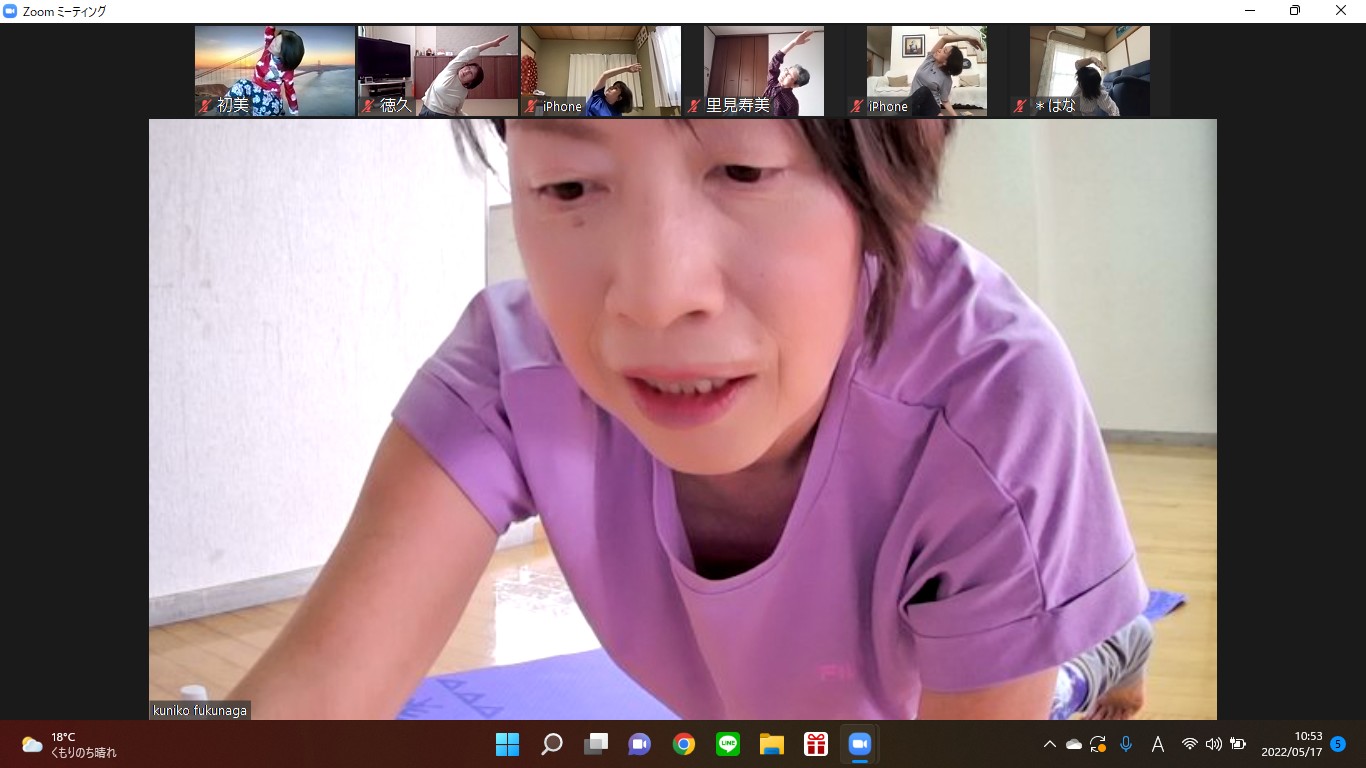Minimize the Zoom meeting window

coord(1251,11)
